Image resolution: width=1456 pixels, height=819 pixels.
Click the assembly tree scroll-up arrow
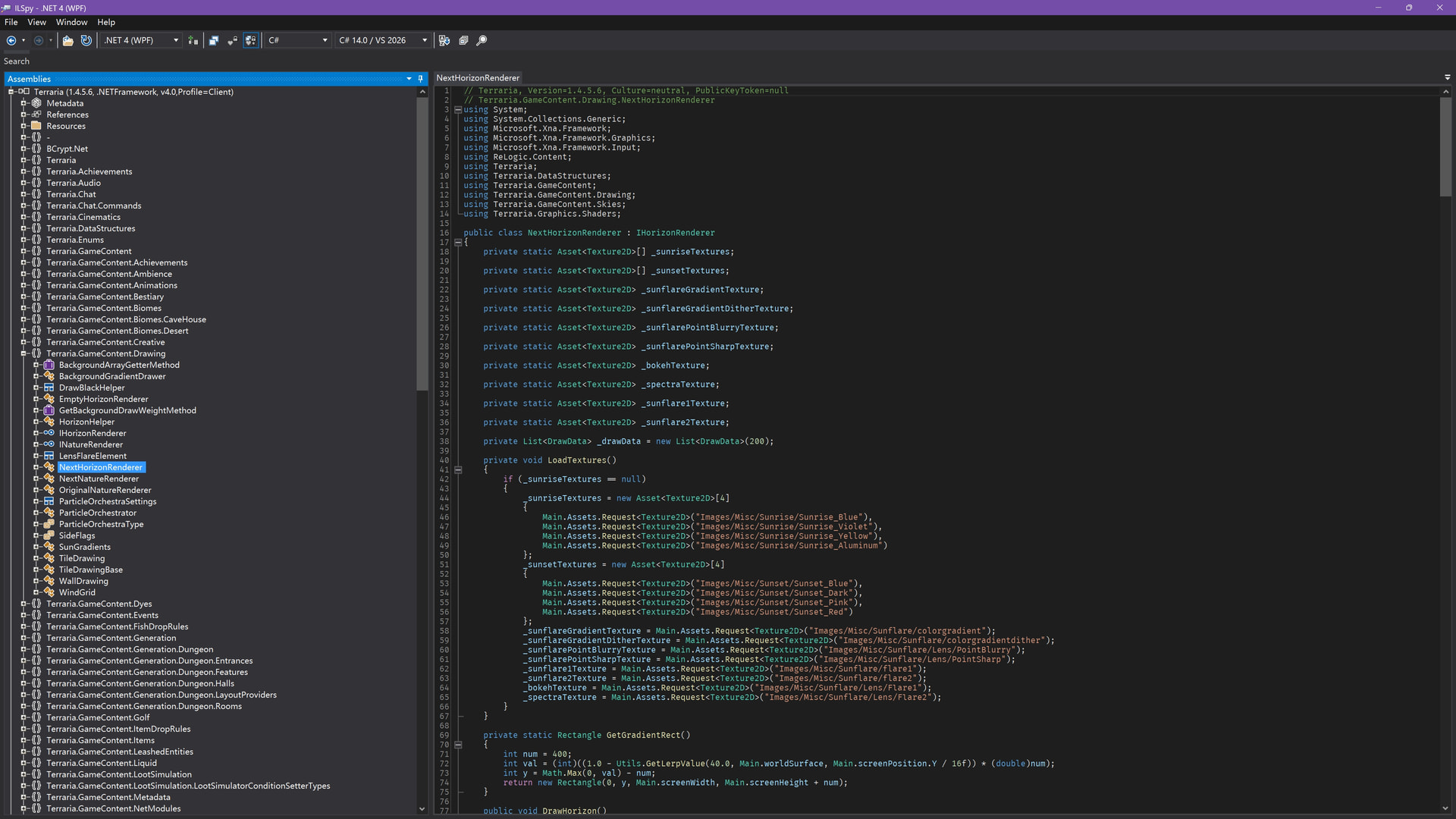pyautogui.click(x=422, y=92)
